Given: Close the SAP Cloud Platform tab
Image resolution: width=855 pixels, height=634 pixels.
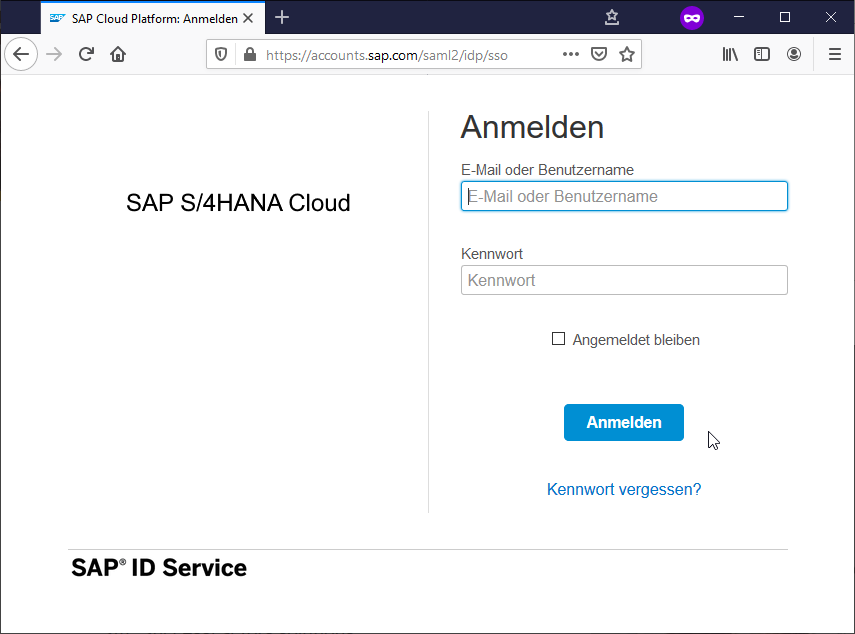Looking at the screenshot, I should pos(248,18).
